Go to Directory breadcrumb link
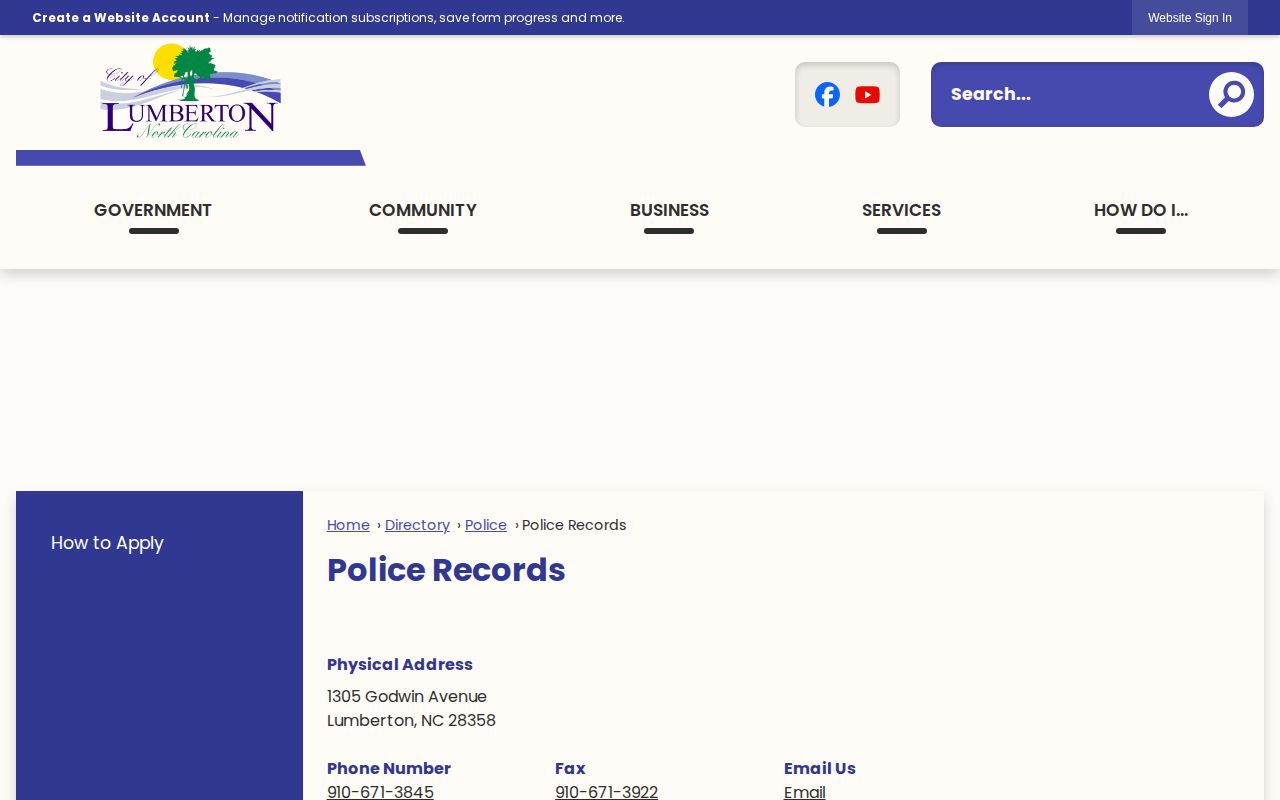Image resolution: width=1280 pixels, height=800 pixels. point(417,525)
